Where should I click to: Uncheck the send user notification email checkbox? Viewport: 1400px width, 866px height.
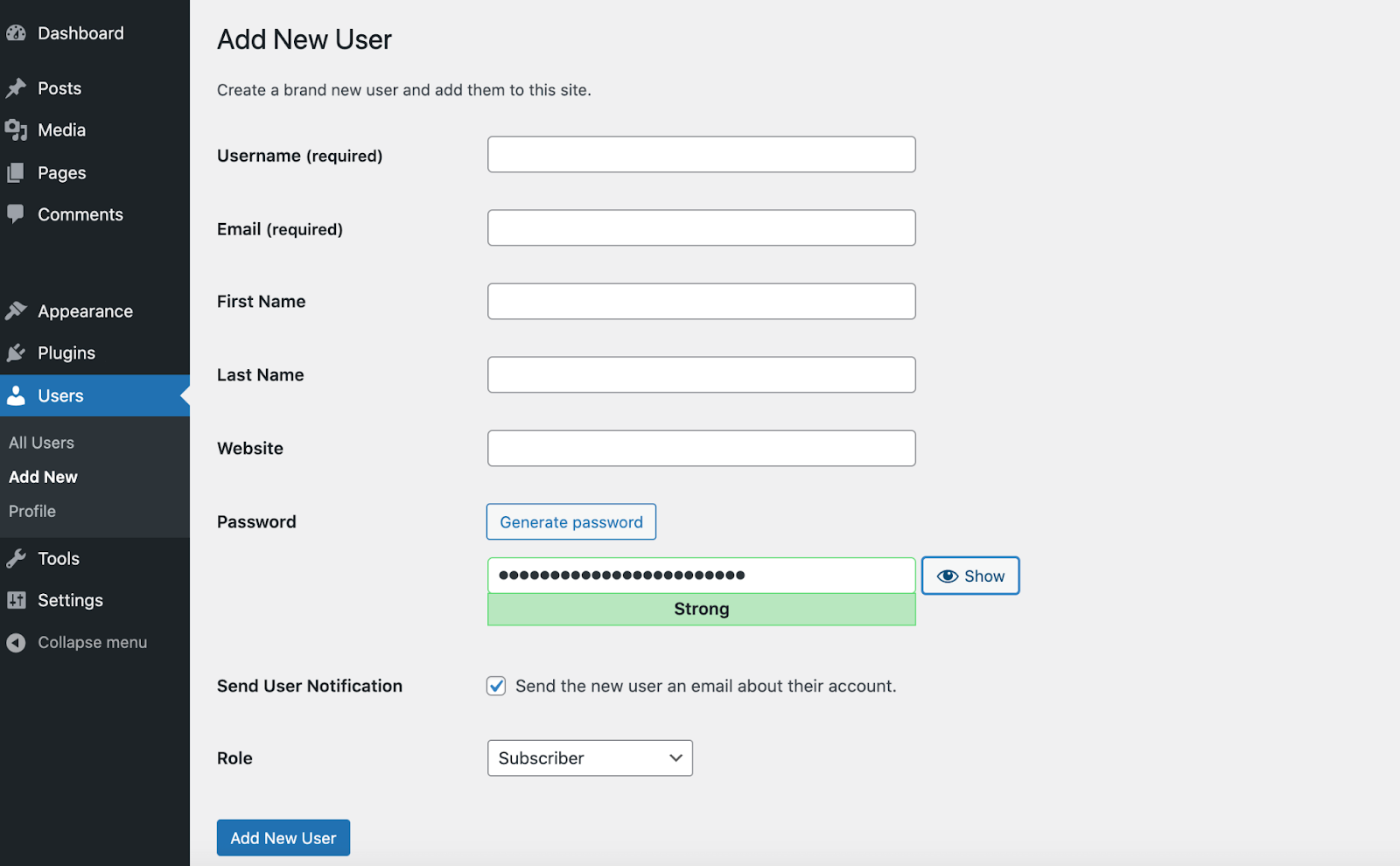(495, 686)
